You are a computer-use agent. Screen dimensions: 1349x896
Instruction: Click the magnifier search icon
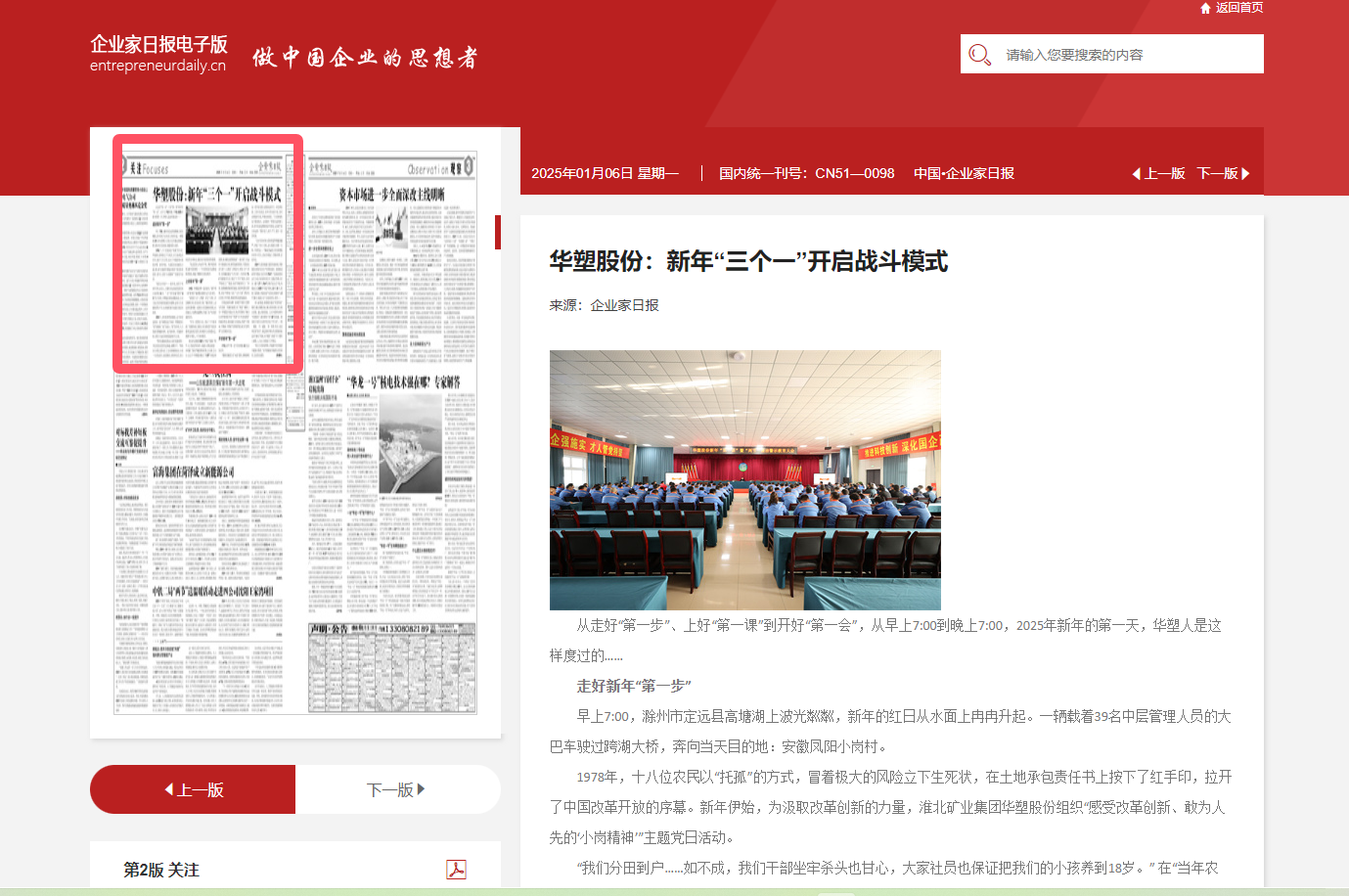[979, 55]
